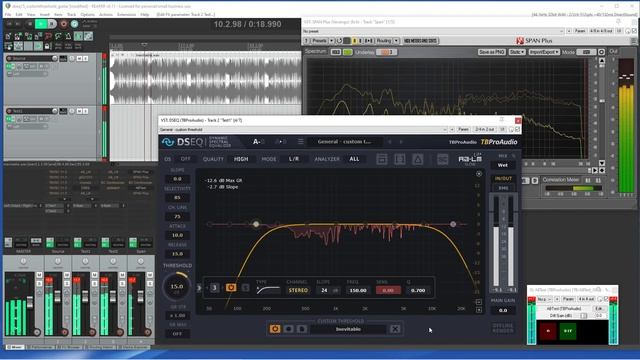Viewport: 640px width, 360px height.
Task: Toggle the band solo S button
Action: point(245,288)
